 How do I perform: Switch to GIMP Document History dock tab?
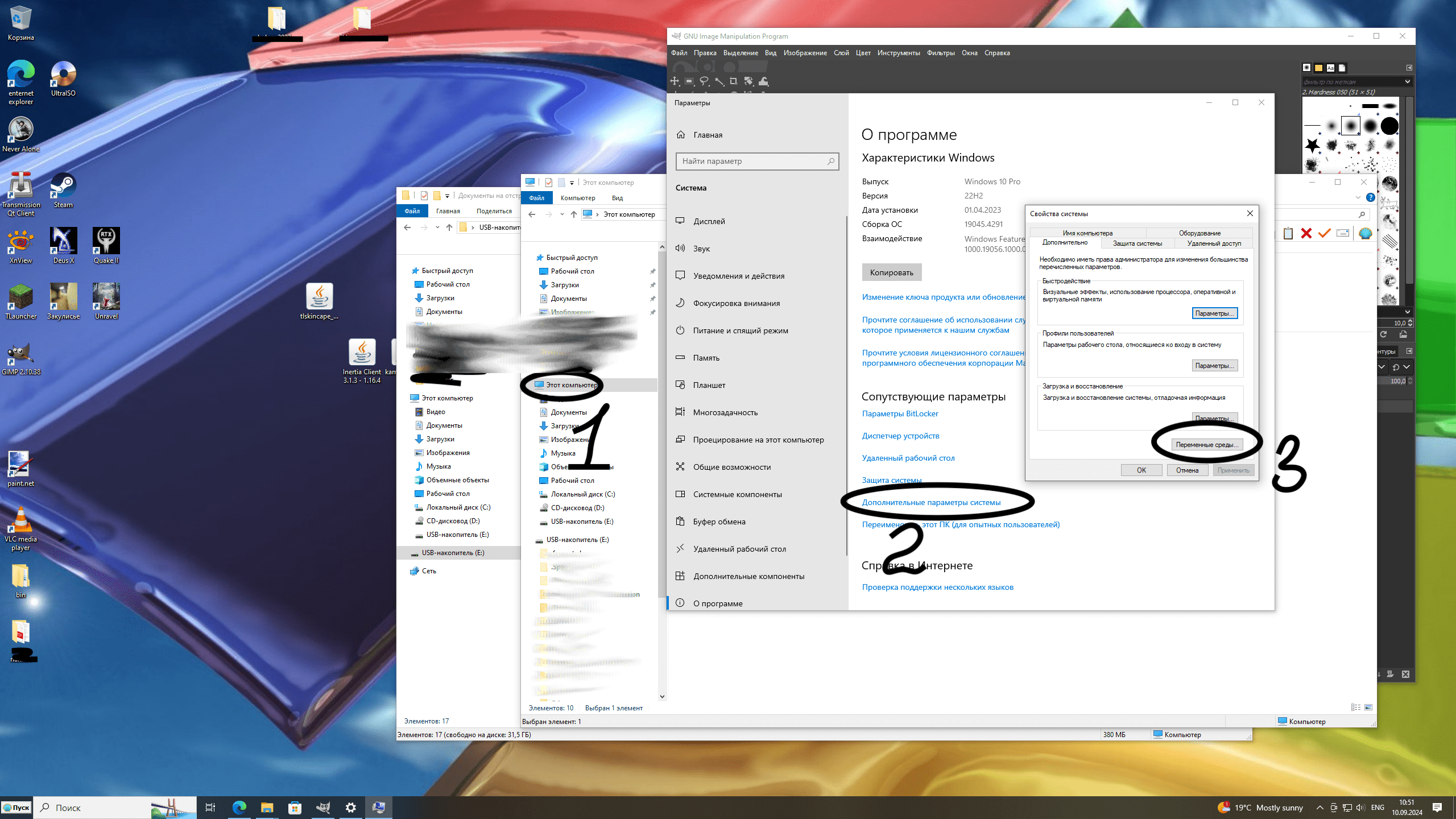tap(1342, 68)
